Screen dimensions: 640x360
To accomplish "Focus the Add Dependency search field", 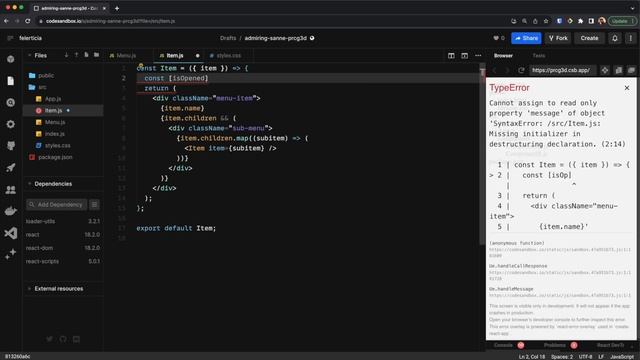I will coord(57,204).
